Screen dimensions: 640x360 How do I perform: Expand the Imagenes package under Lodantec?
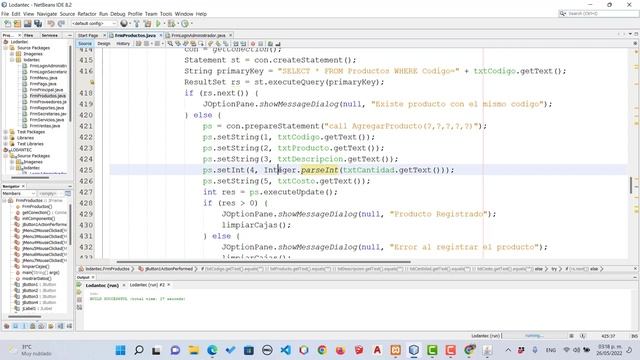(x=12, y=54)
